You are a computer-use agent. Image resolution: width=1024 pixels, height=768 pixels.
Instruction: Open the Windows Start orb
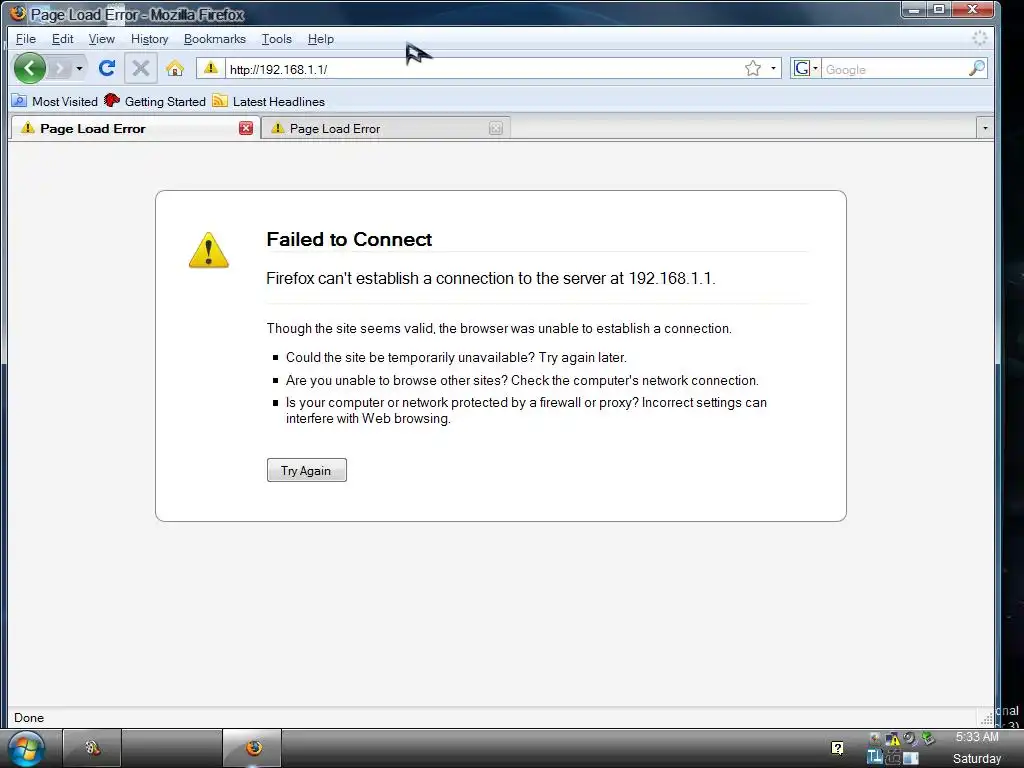[26, 749]
